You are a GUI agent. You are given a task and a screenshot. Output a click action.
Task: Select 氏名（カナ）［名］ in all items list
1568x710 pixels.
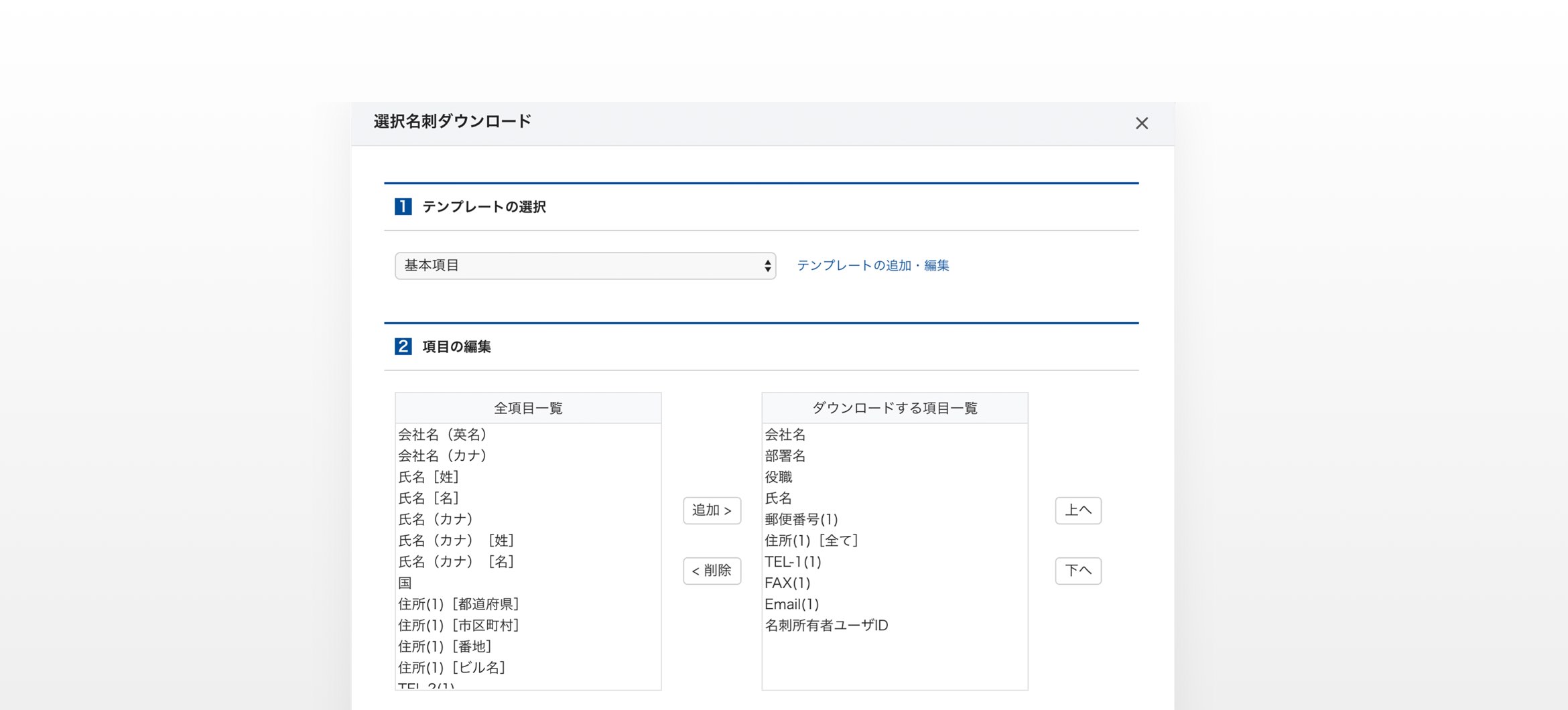tap(528, 562)
